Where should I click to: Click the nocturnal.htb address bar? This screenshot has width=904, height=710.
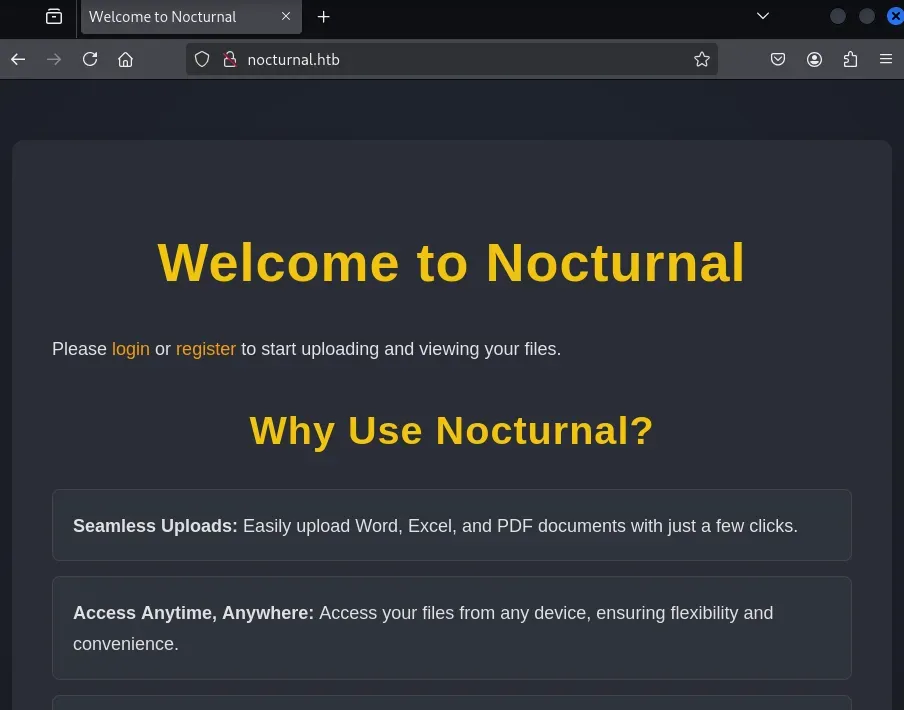pyautogui.click(x=451, y=59)
